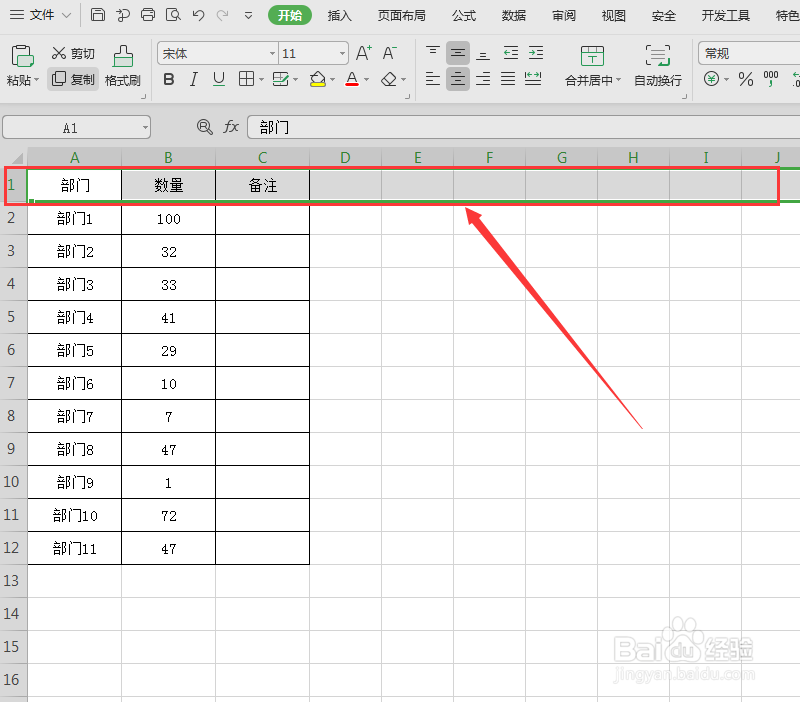The width and height of the screenshot is (800, 702).
Task: Click the Cut (剪切) icon
Action: coord(73,53)
